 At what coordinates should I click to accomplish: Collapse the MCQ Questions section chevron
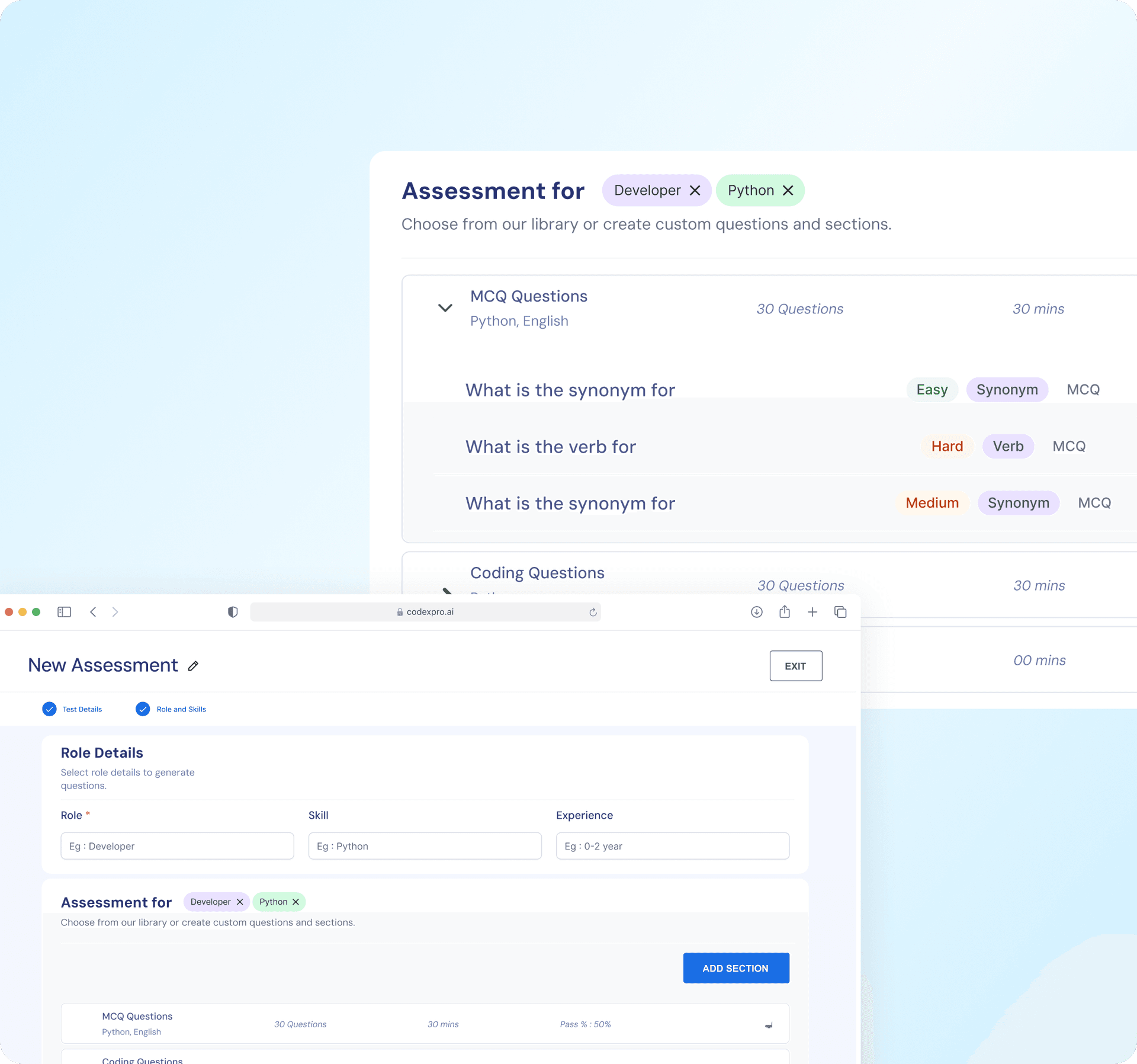[x=445, y=308]
